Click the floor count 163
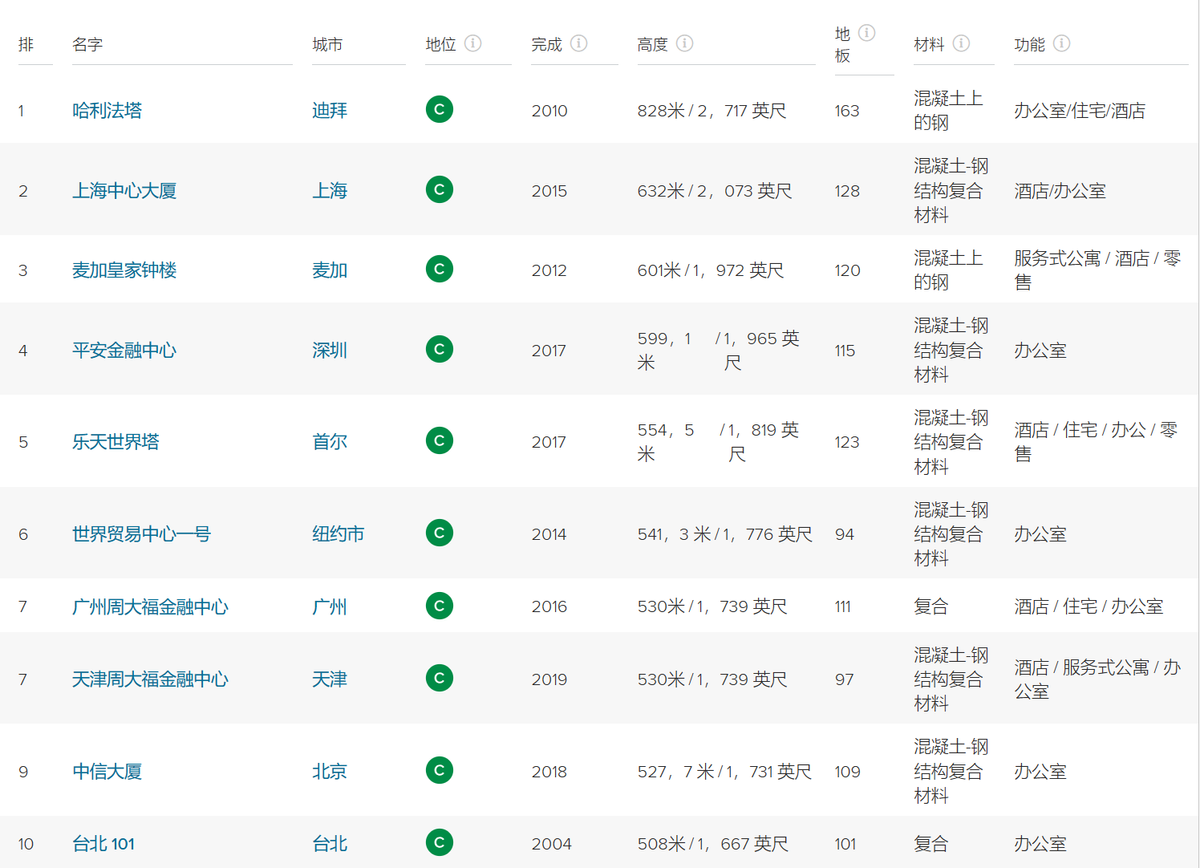 coord(847,110)
